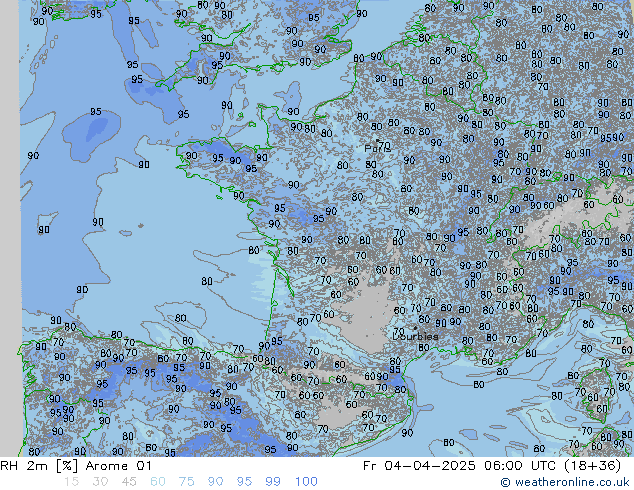Select the legend value 100
The height and width of the screenshot is (490, 634).
point(306,482)
